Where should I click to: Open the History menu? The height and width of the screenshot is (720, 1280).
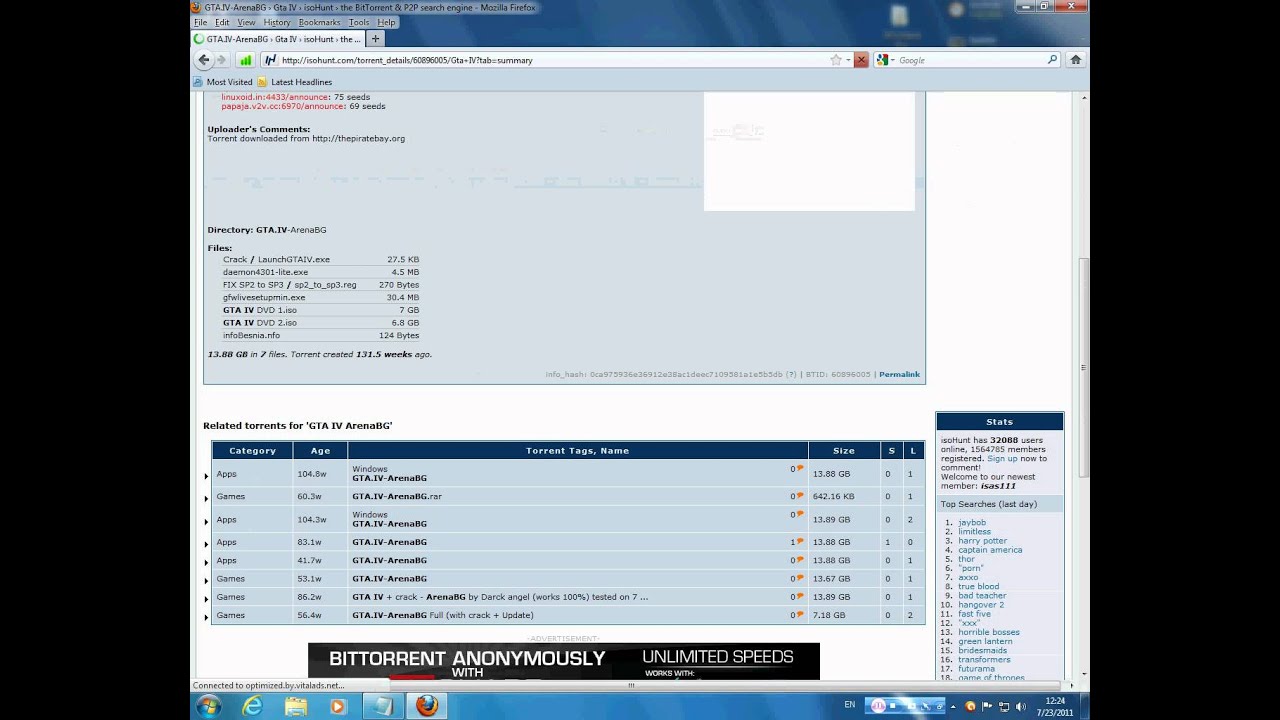pyautogui.click(x=277, y=22)
